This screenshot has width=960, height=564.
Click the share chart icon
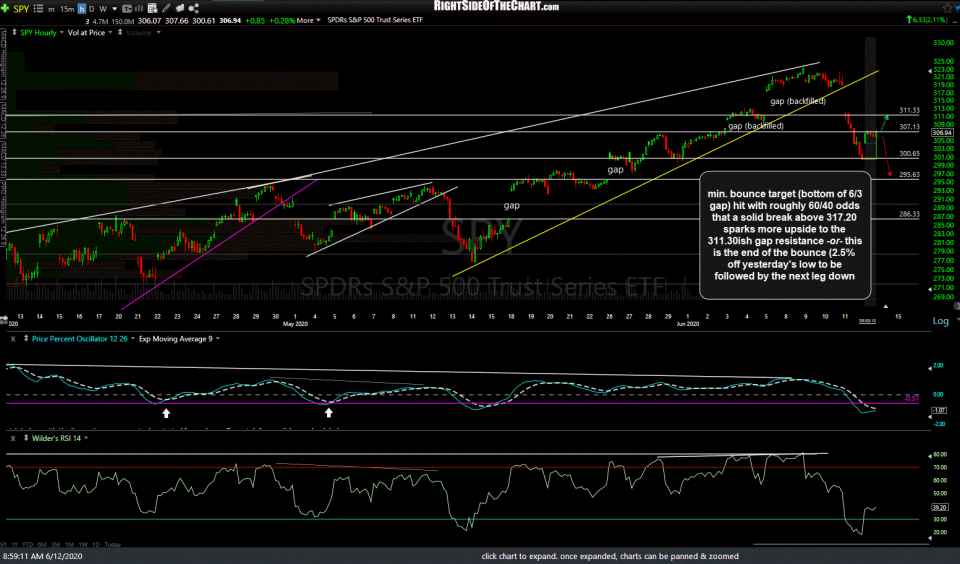[x=193, y=8]
